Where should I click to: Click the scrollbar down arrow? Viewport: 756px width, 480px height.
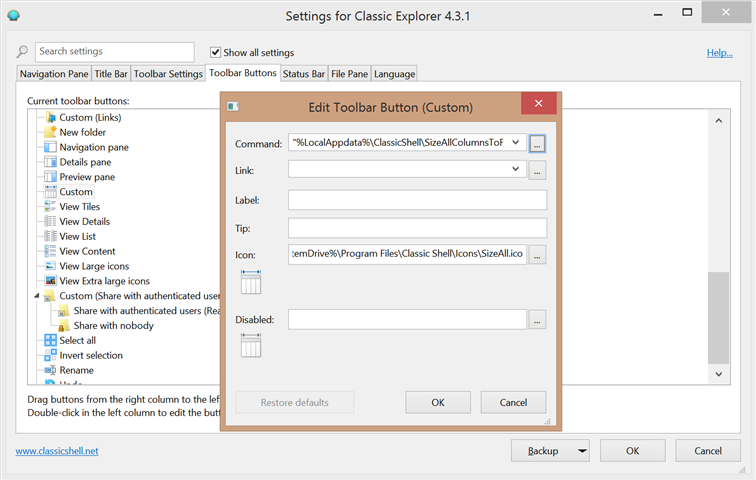pyautogui.click(x=718, y=374)
